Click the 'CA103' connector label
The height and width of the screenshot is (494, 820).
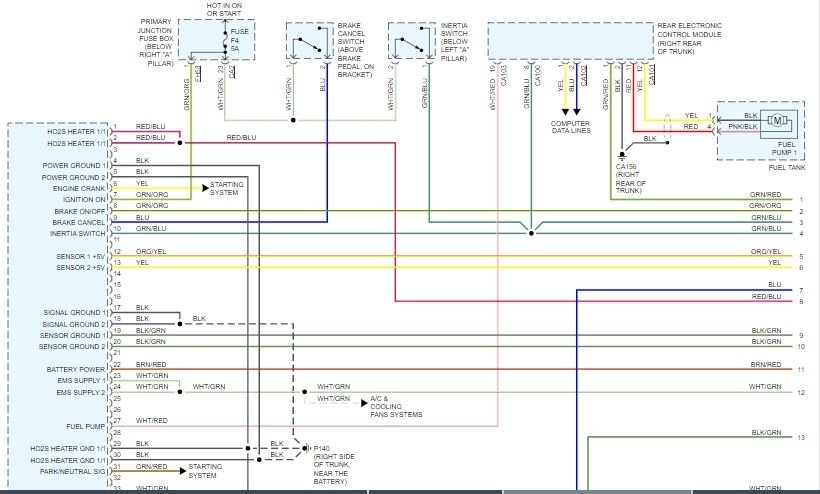tap(504, 75)
